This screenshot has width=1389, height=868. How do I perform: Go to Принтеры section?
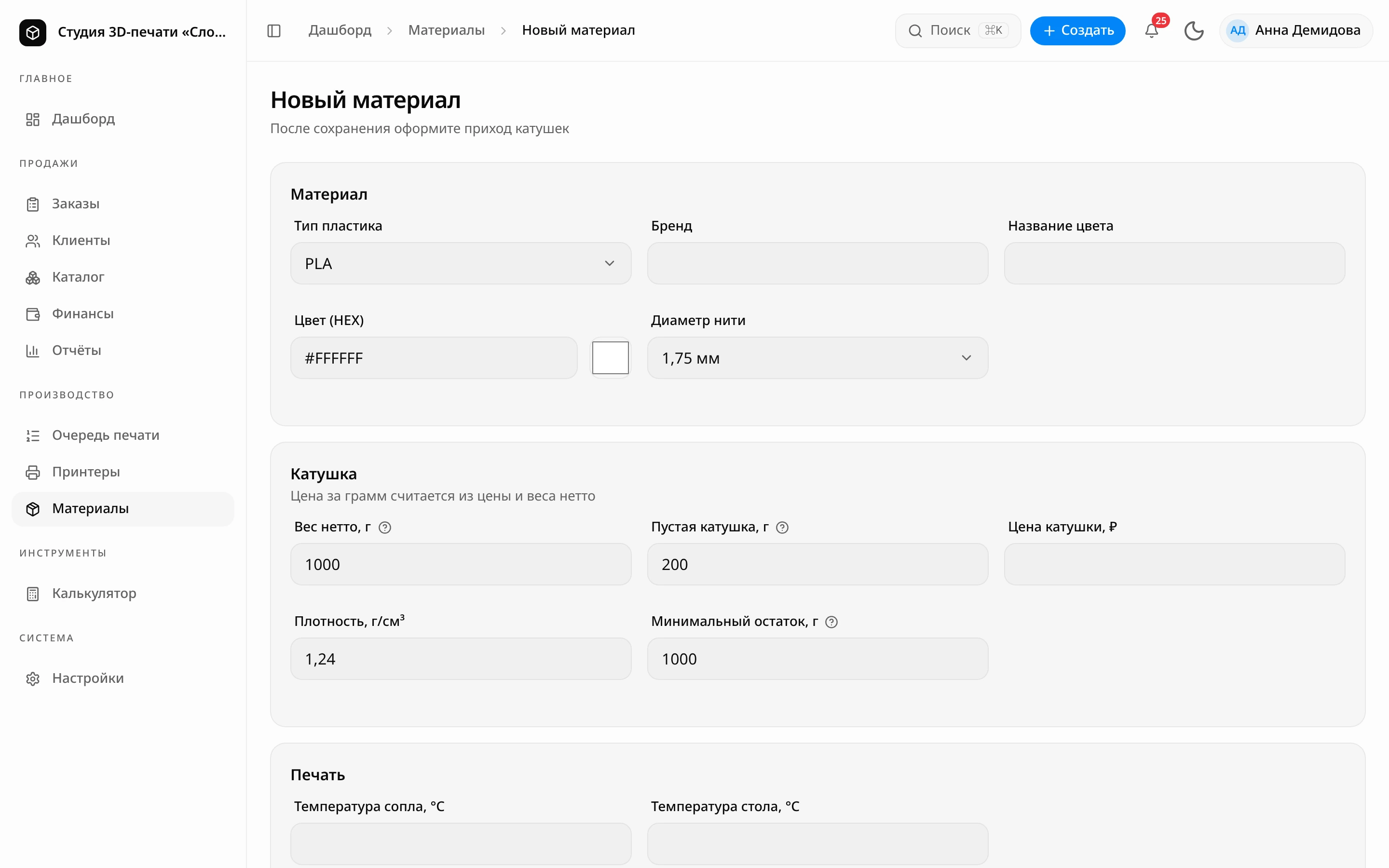(123, 472)
